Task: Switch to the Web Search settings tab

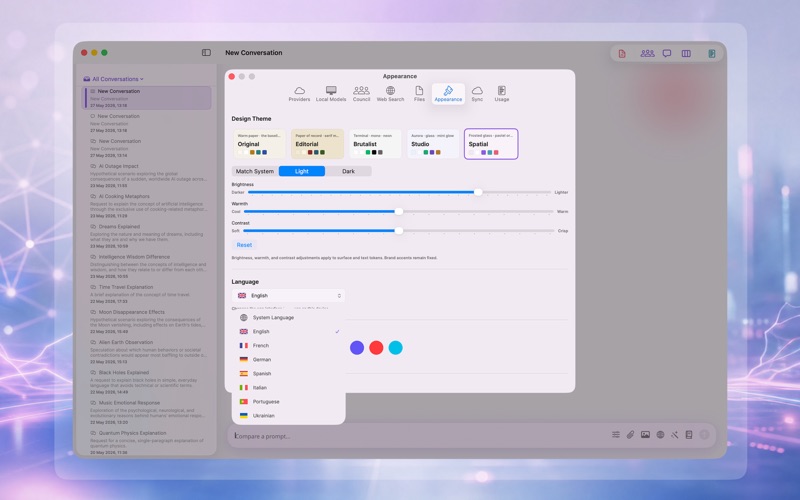Action: point(390,94)
